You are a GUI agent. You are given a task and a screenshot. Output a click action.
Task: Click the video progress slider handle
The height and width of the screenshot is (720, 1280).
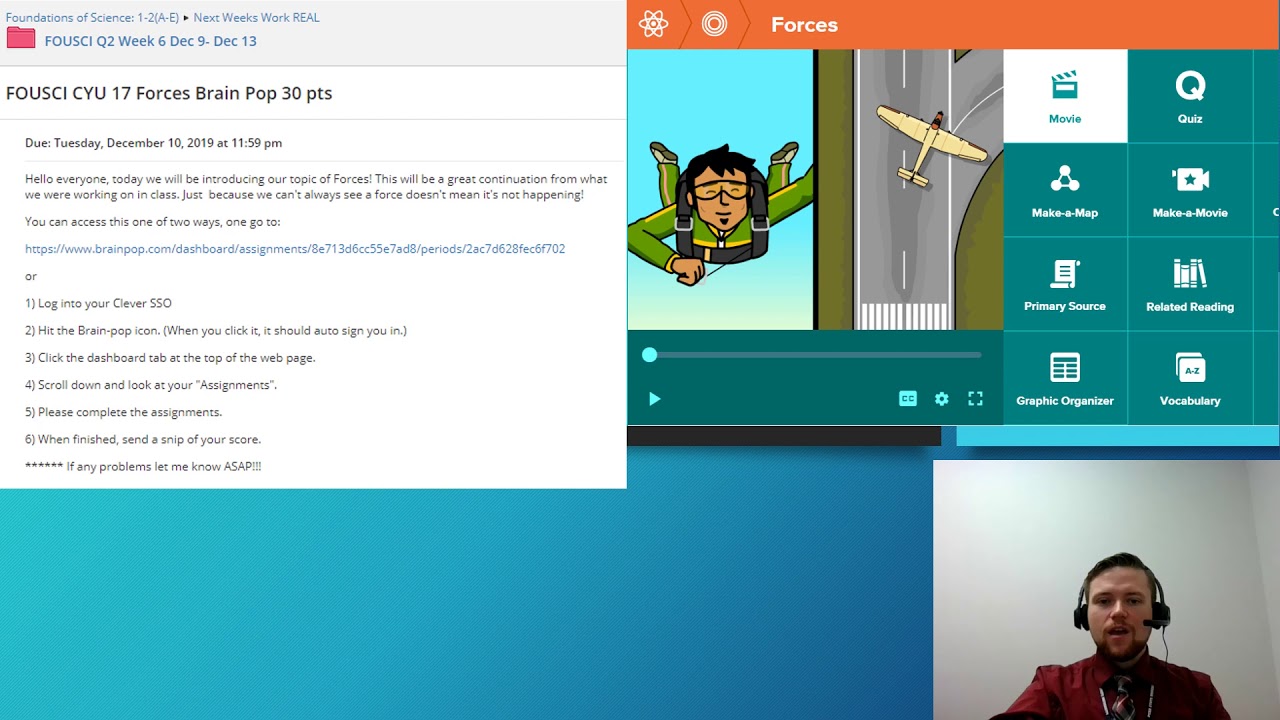click(650, 355)
